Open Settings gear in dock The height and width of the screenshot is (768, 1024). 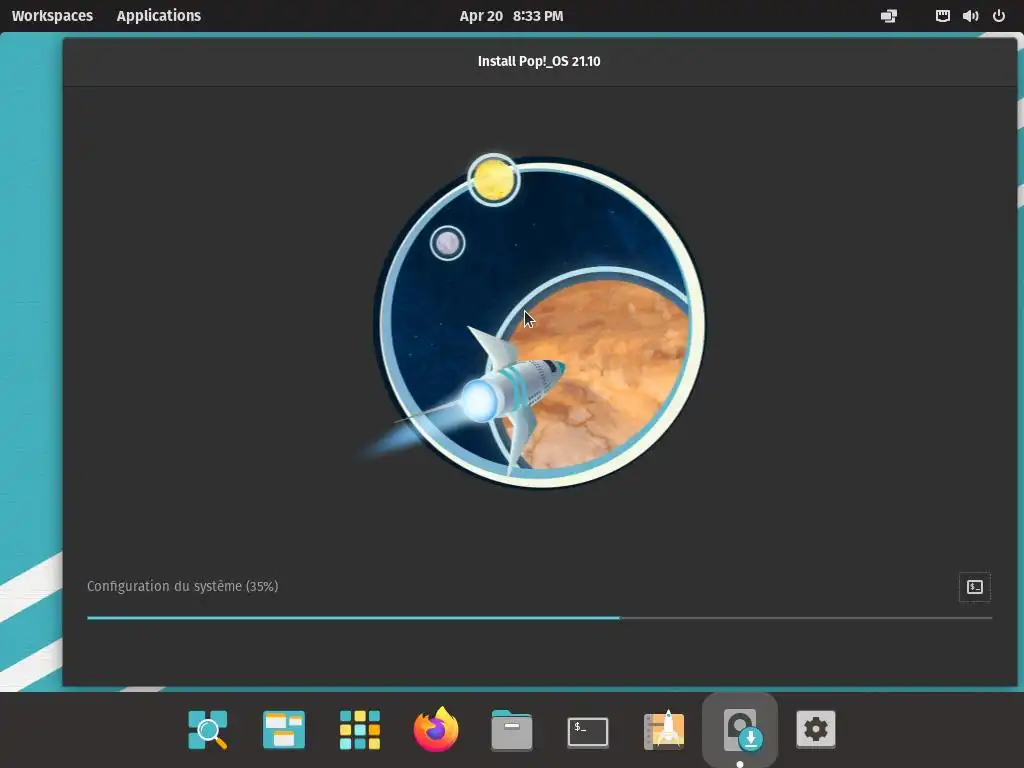coord(816,729)
